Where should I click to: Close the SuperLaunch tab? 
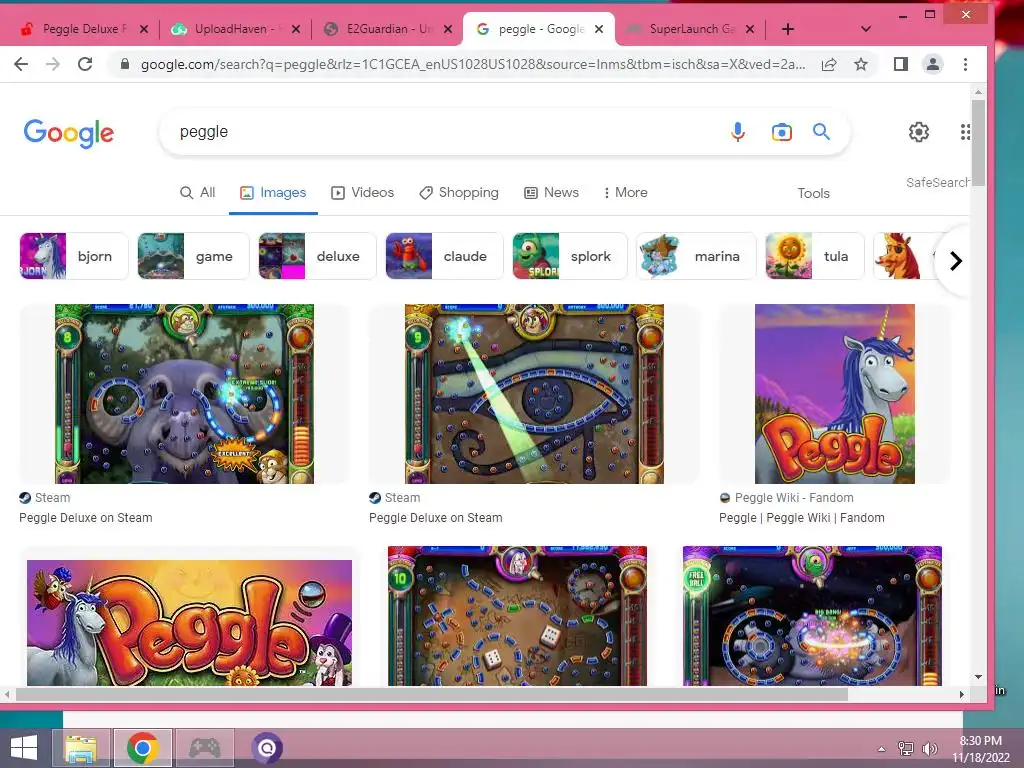[x=750, y=29]
